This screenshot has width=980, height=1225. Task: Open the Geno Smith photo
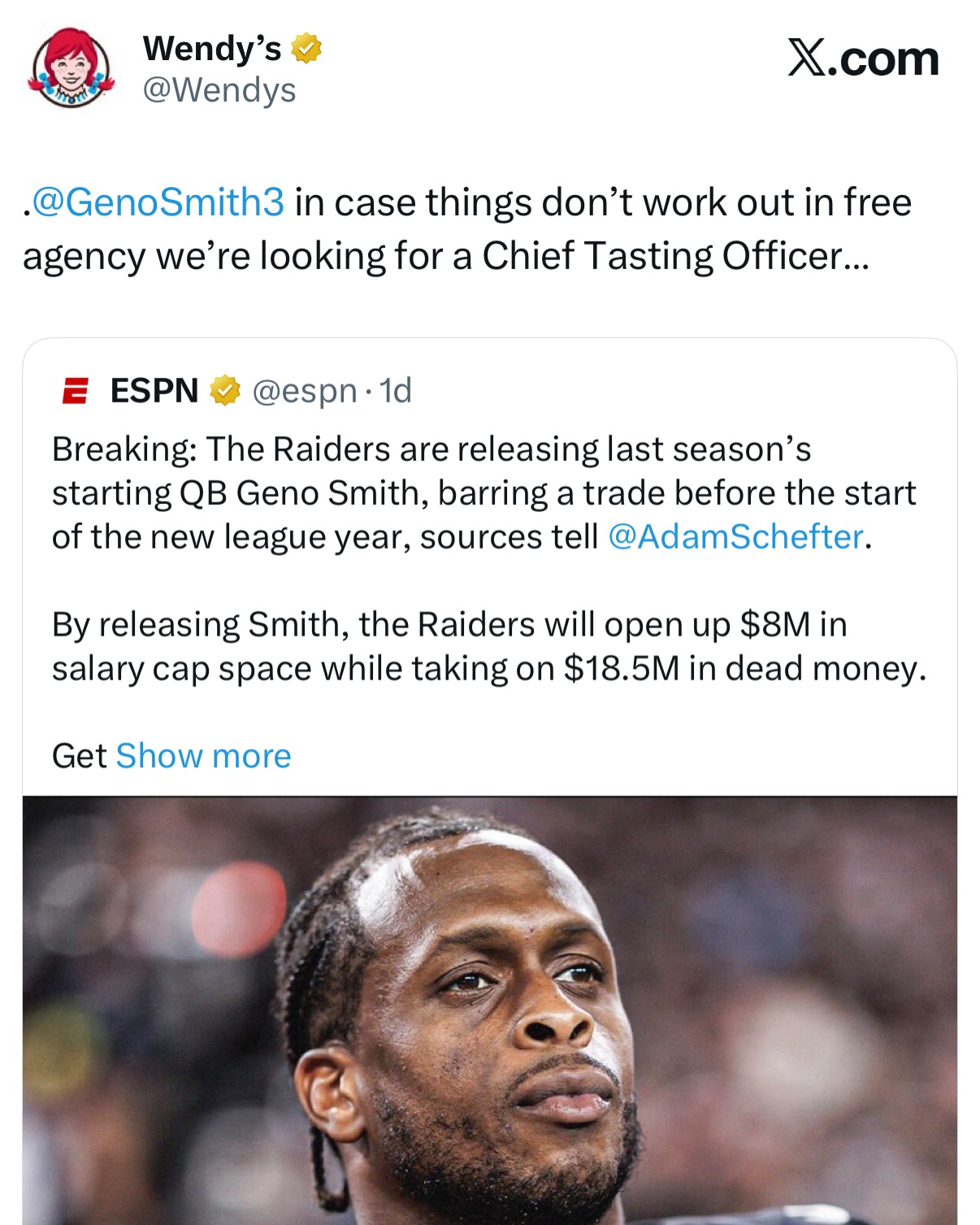(x=489, y=1010)
